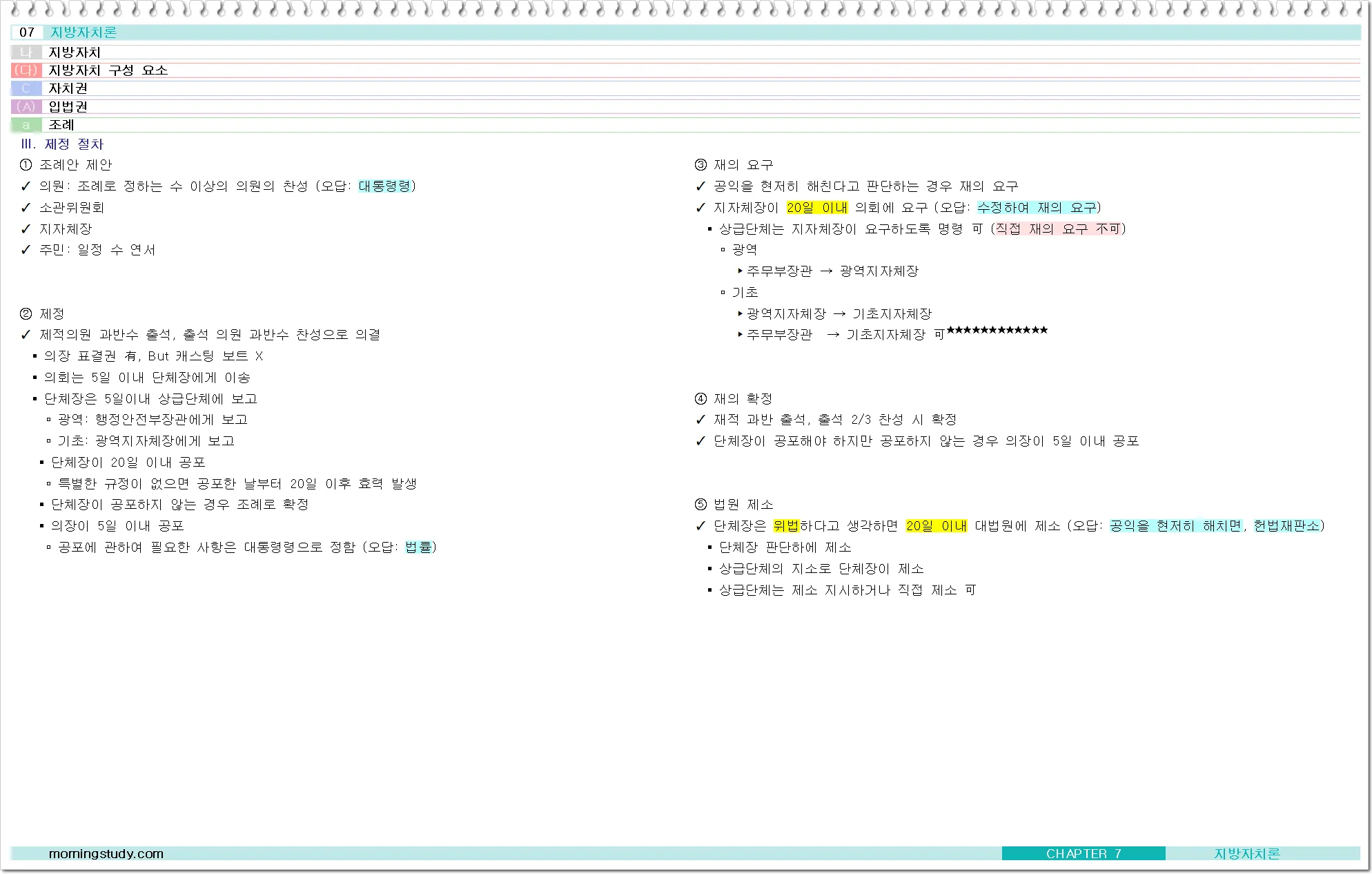Click the cyan highlighted '공익을 현저히 해치면'

tap(1176, 526)
